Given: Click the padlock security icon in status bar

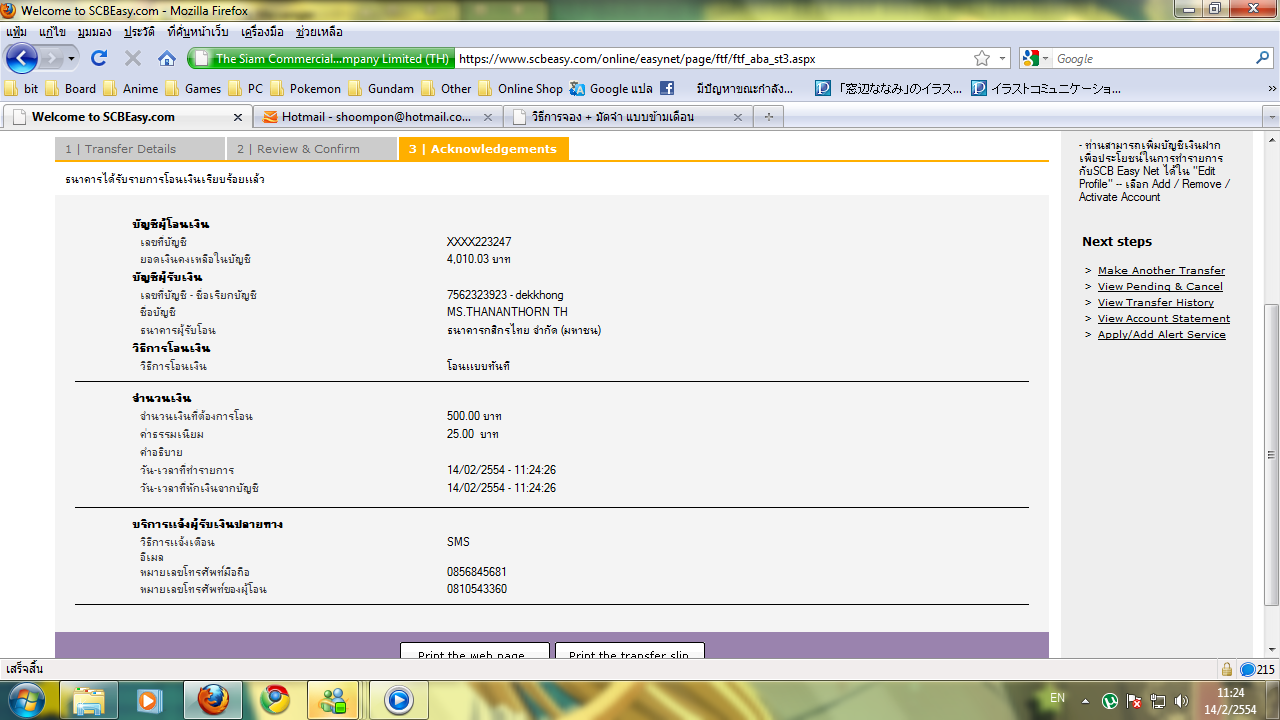Looking at the screenshot, I should point(1226,669).
